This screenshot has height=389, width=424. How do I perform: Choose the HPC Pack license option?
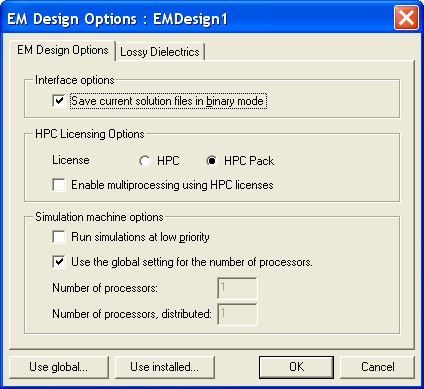[212, 161]
